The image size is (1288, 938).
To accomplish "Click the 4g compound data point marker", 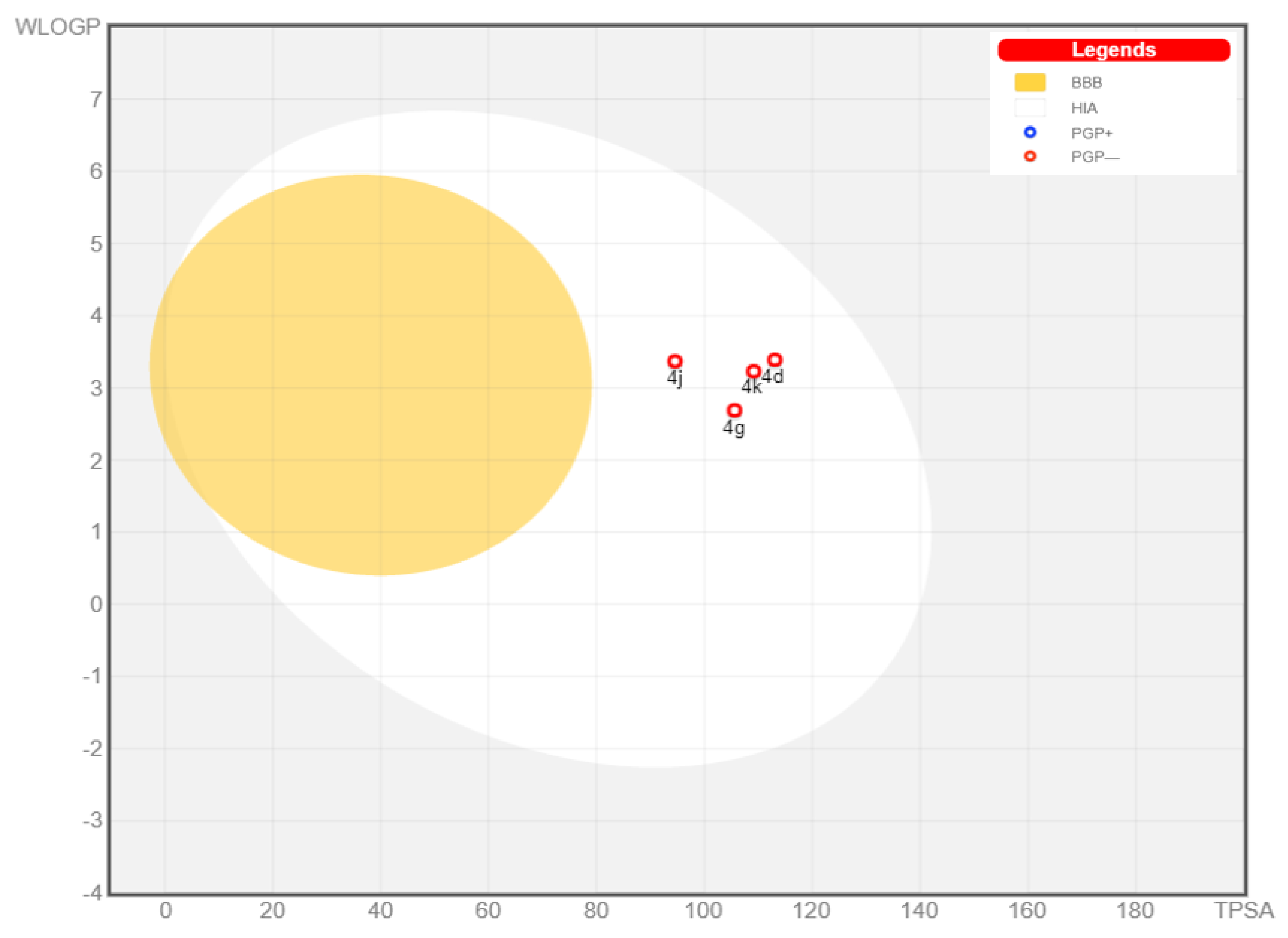I will tap(734, 410).
